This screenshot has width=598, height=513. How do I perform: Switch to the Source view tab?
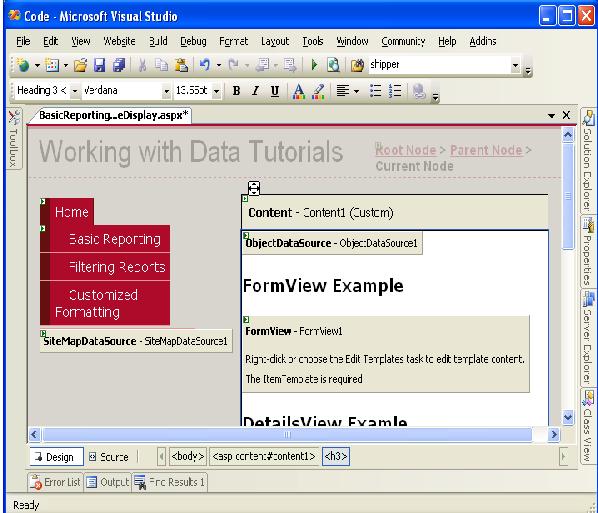coord(109,457)
